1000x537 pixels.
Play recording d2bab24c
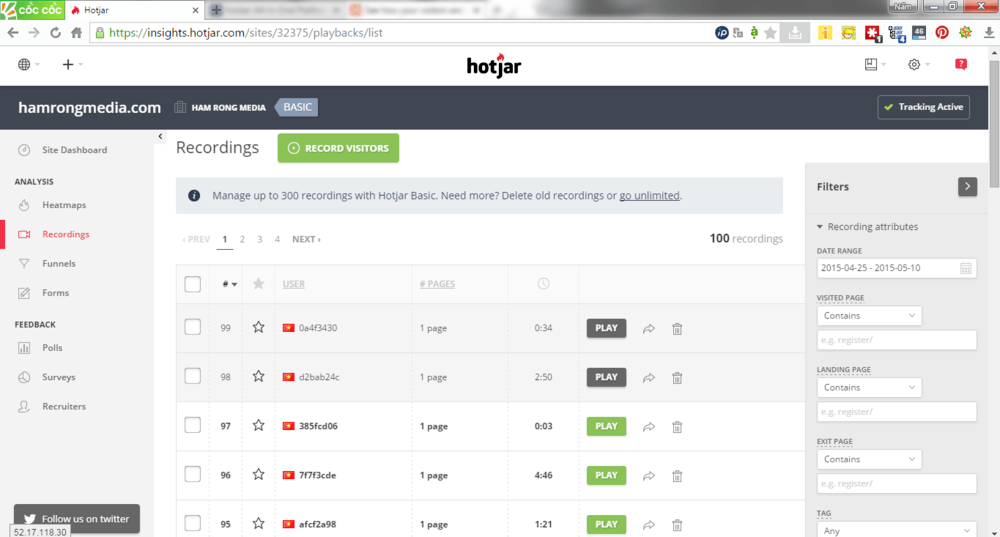[606, 377]
